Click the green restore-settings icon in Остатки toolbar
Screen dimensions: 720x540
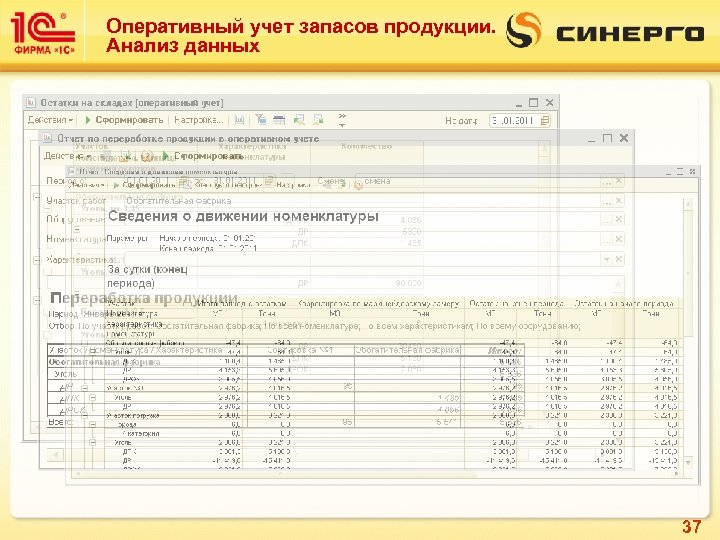[299, 120]
